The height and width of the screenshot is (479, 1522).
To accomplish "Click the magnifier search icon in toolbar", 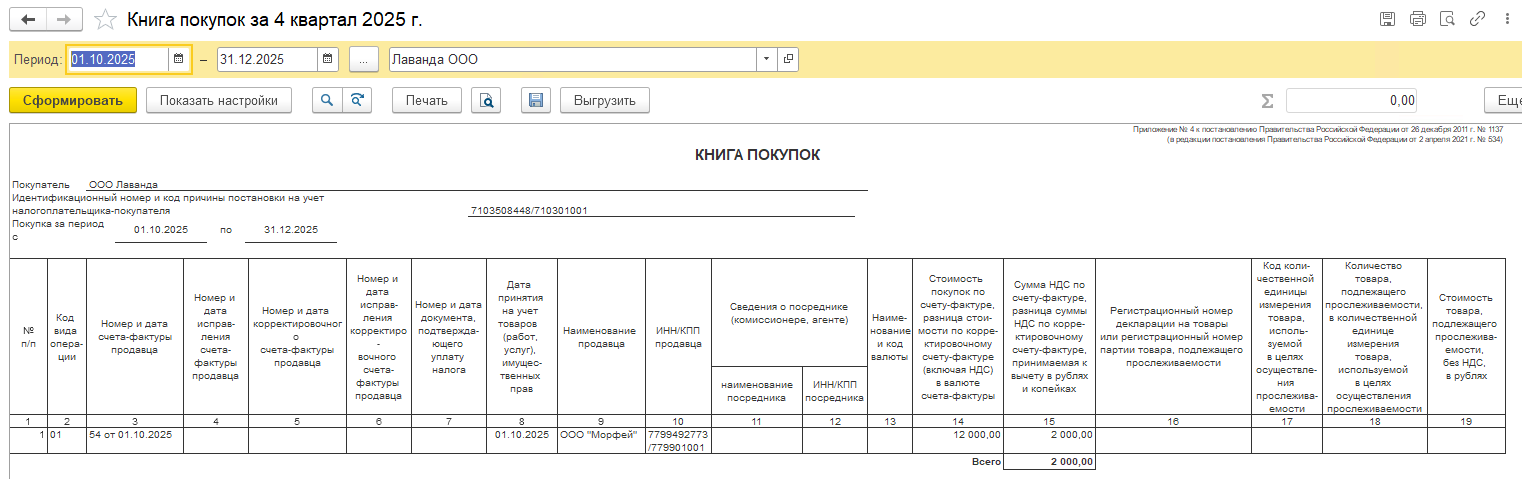I will tap(326, 100).
